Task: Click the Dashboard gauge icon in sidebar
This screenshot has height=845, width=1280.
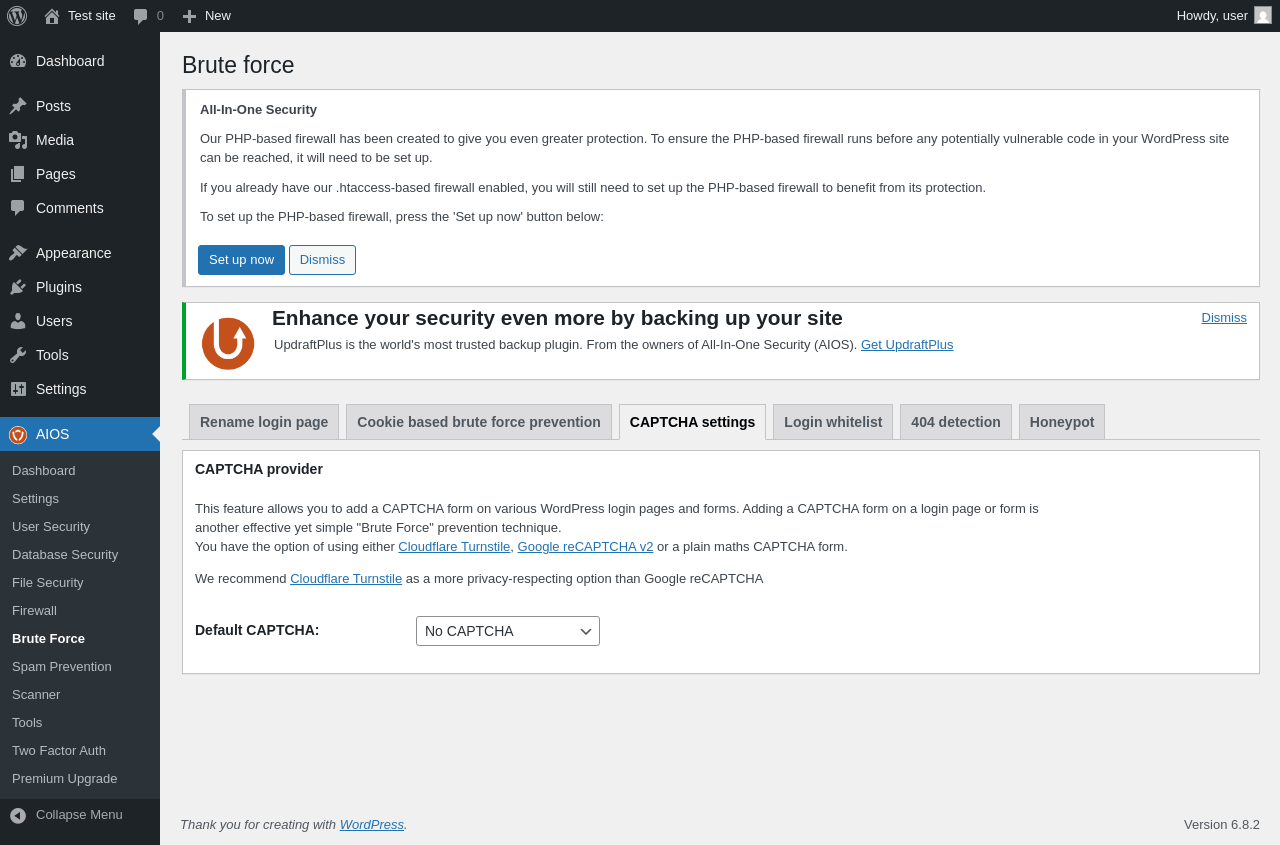Action: coord(18,61)
